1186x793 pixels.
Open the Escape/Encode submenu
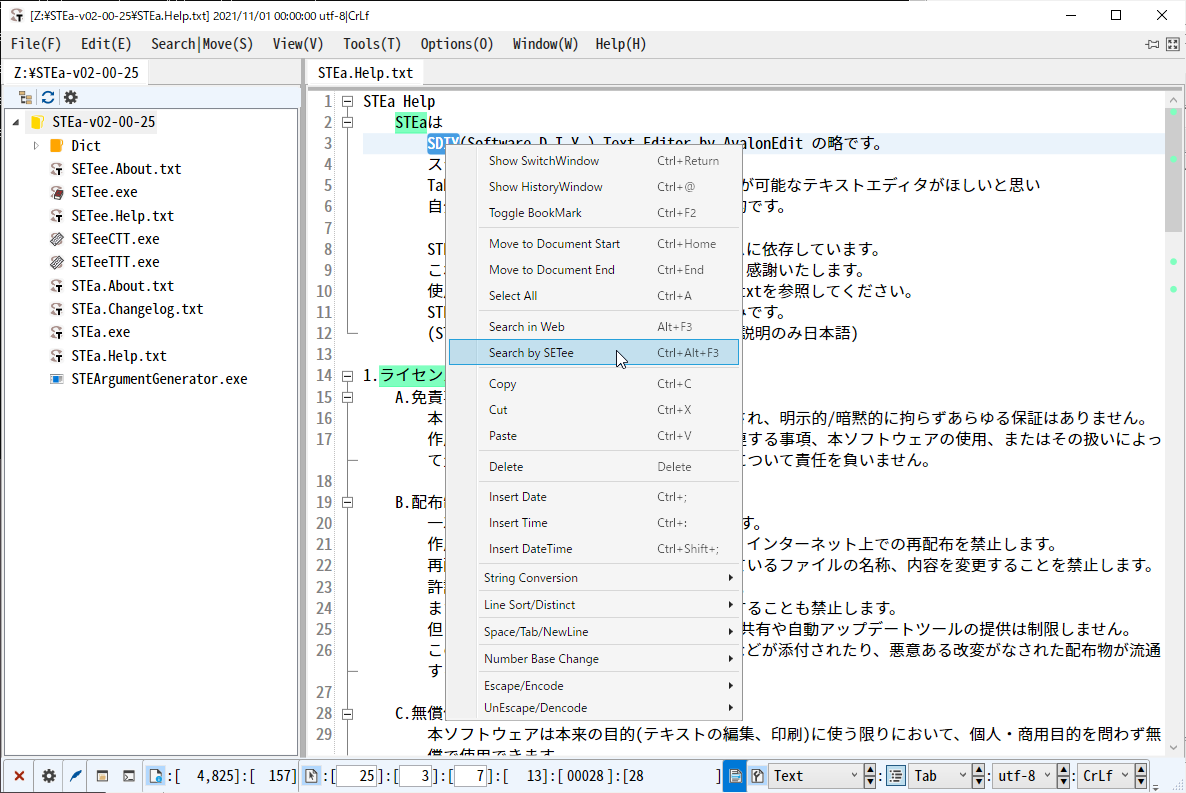coord(594,686)
